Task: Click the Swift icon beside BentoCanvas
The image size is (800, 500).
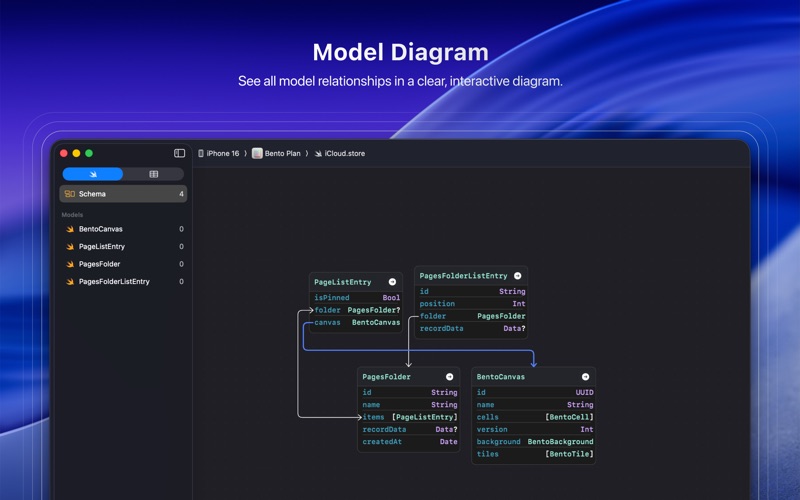Action: coord(70,229)
